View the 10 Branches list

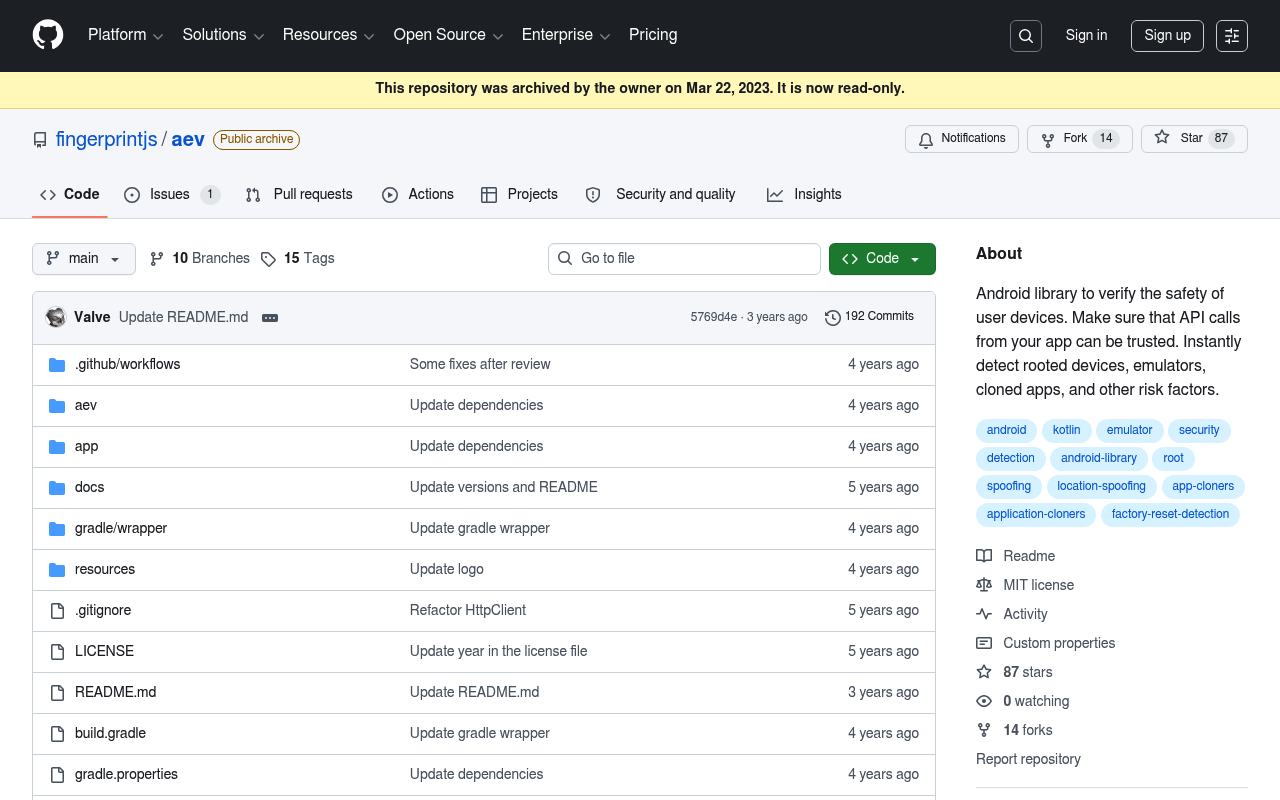tap(200, 259)
